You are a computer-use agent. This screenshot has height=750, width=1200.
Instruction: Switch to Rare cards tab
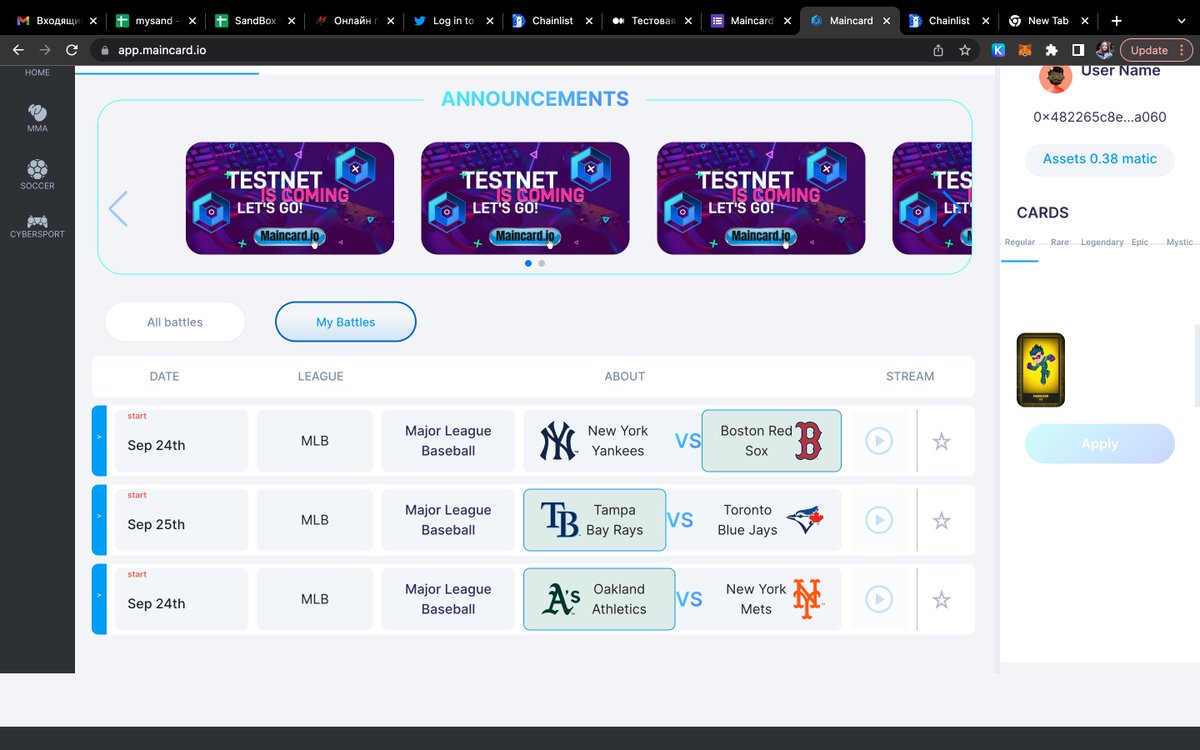1060,242
